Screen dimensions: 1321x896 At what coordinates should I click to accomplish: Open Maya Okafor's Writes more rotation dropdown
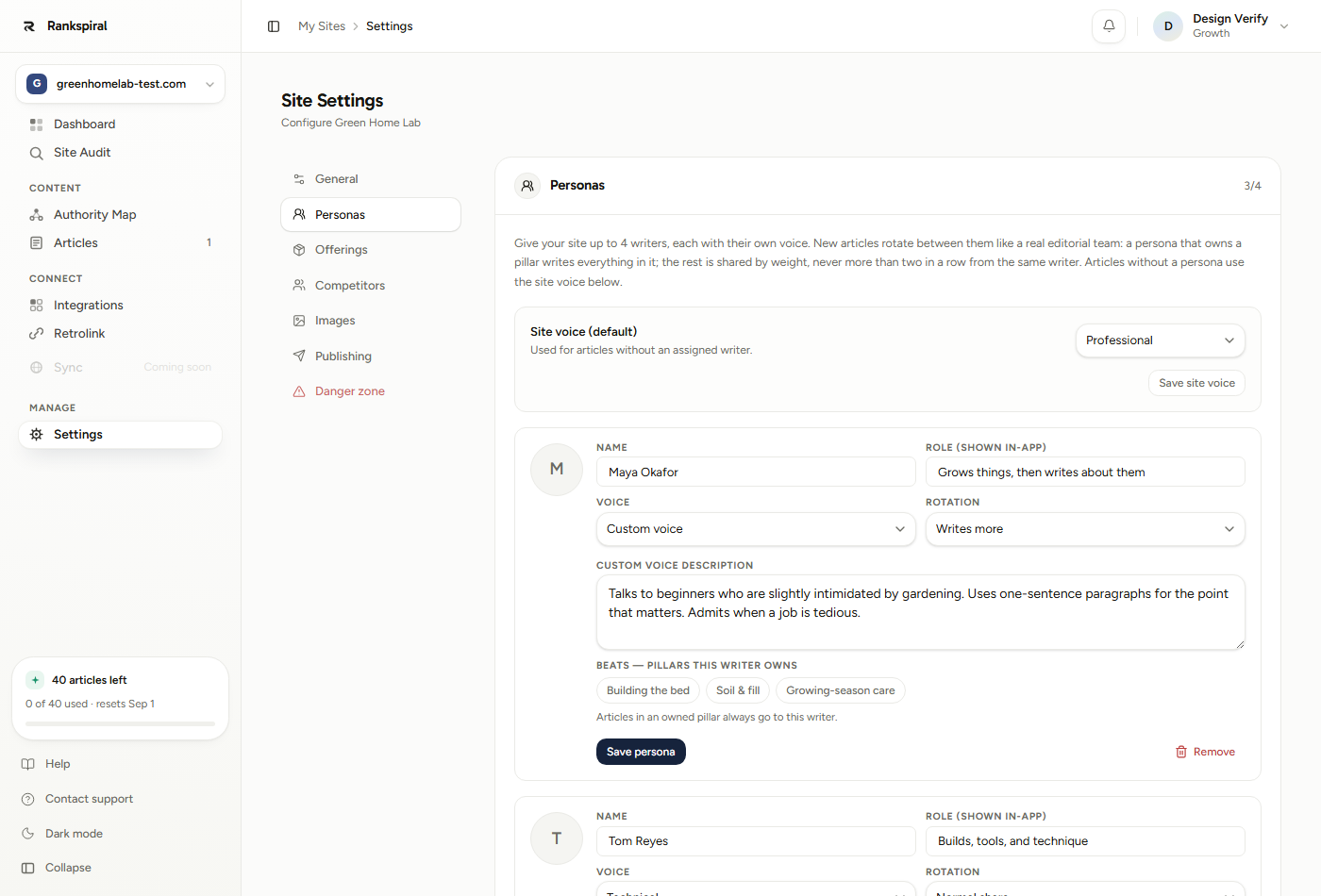click(x=1085, y=529)
